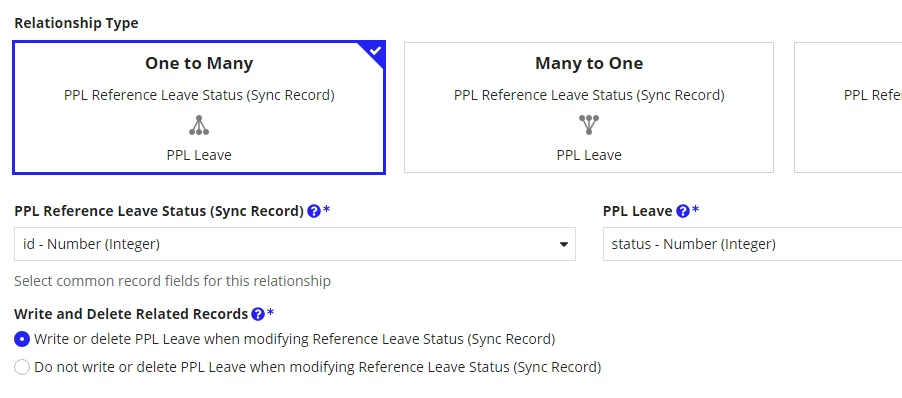Select the partially visible third relationship card
The height and width of the screenshot is (398, 902).
click(848, 107)
